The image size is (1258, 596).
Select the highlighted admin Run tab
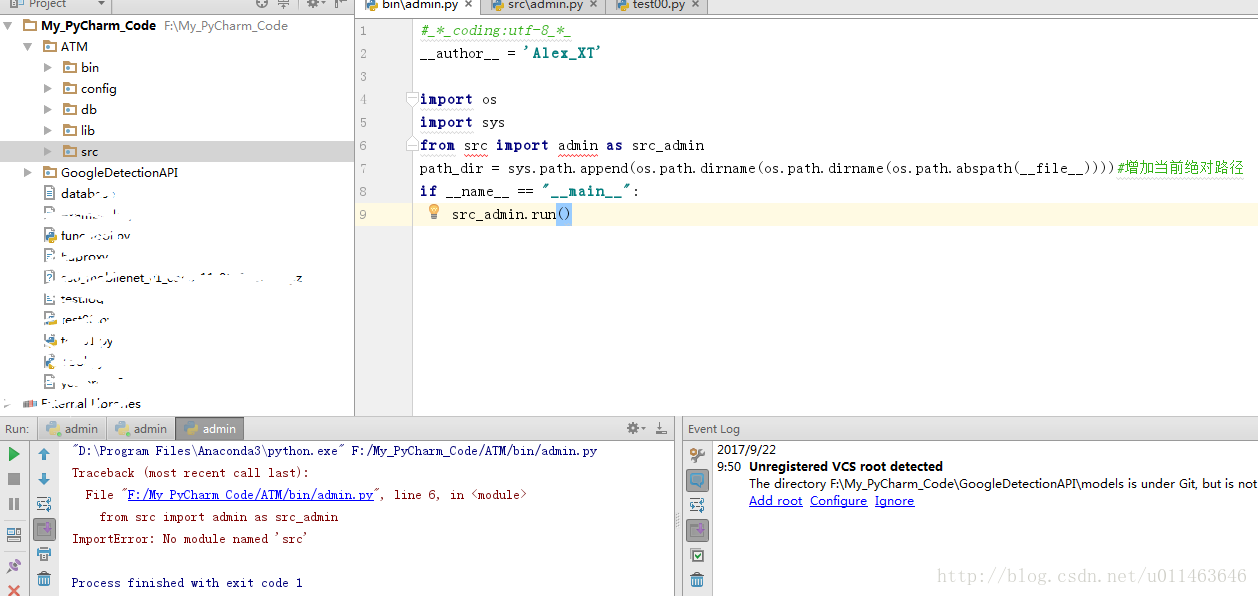point(209,429)
